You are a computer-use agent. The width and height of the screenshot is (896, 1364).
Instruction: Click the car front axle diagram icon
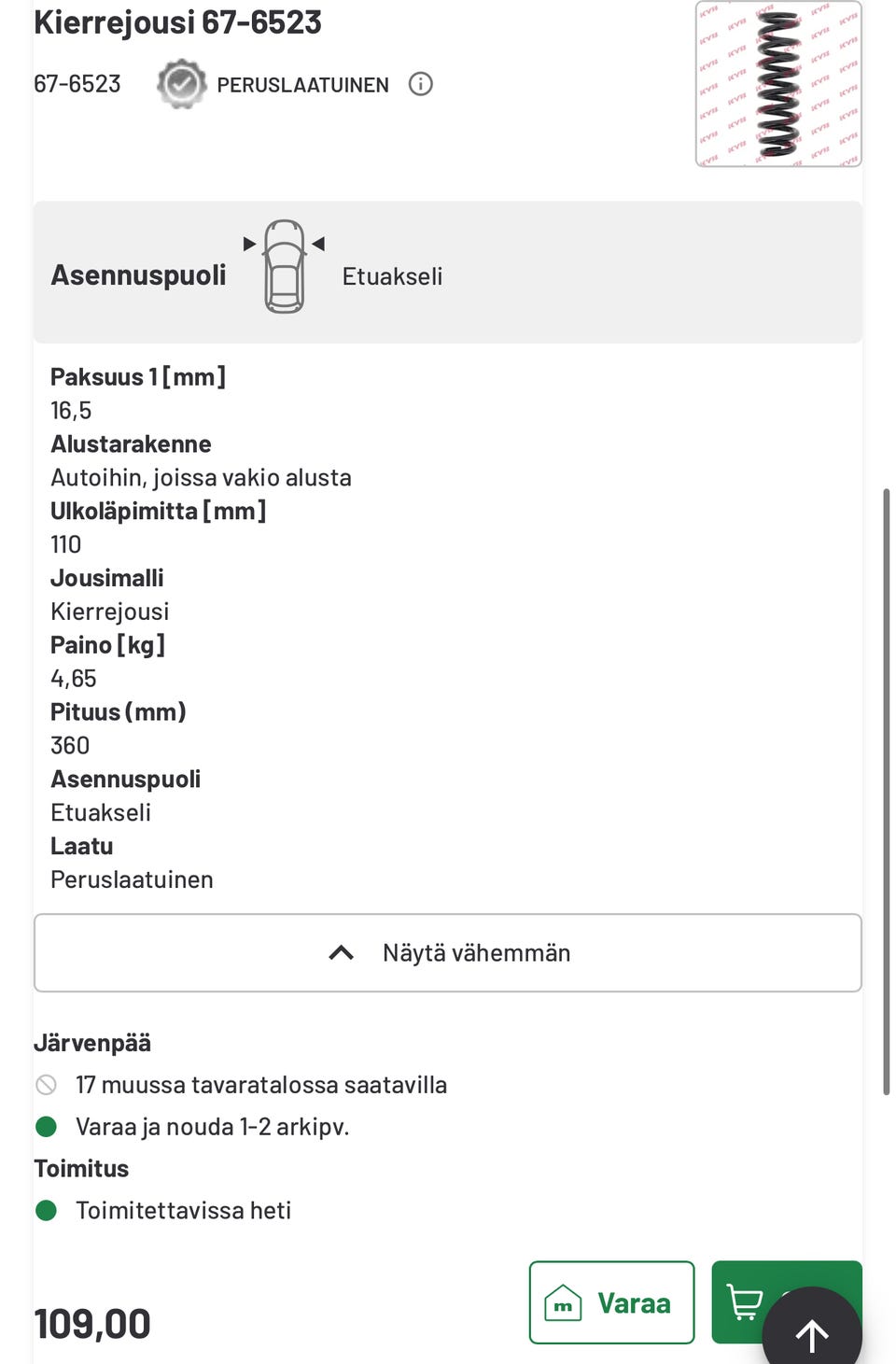coord(285,267)
